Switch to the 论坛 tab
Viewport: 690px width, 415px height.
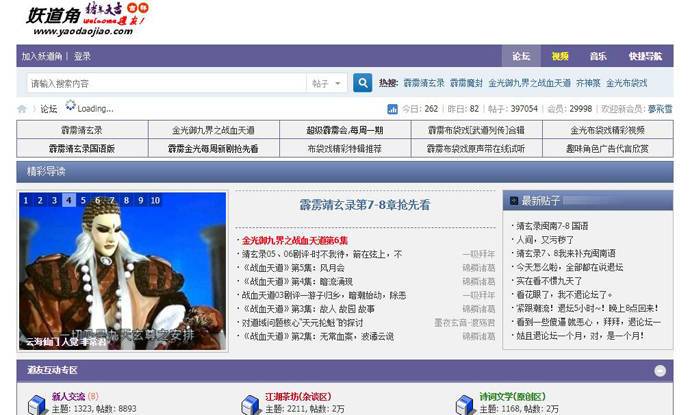pyautogui.click(x=521, y=56)
